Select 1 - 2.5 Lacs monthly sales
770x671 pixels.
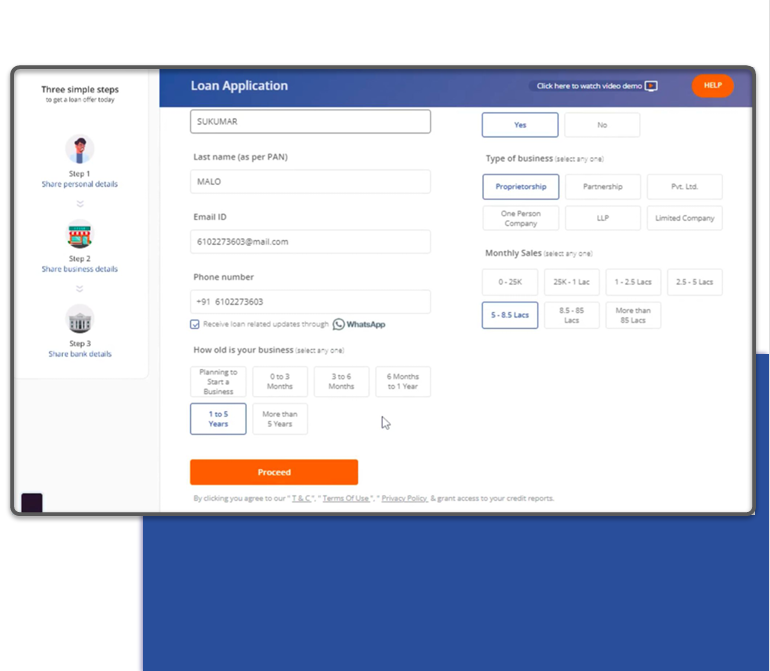point(633,282)
